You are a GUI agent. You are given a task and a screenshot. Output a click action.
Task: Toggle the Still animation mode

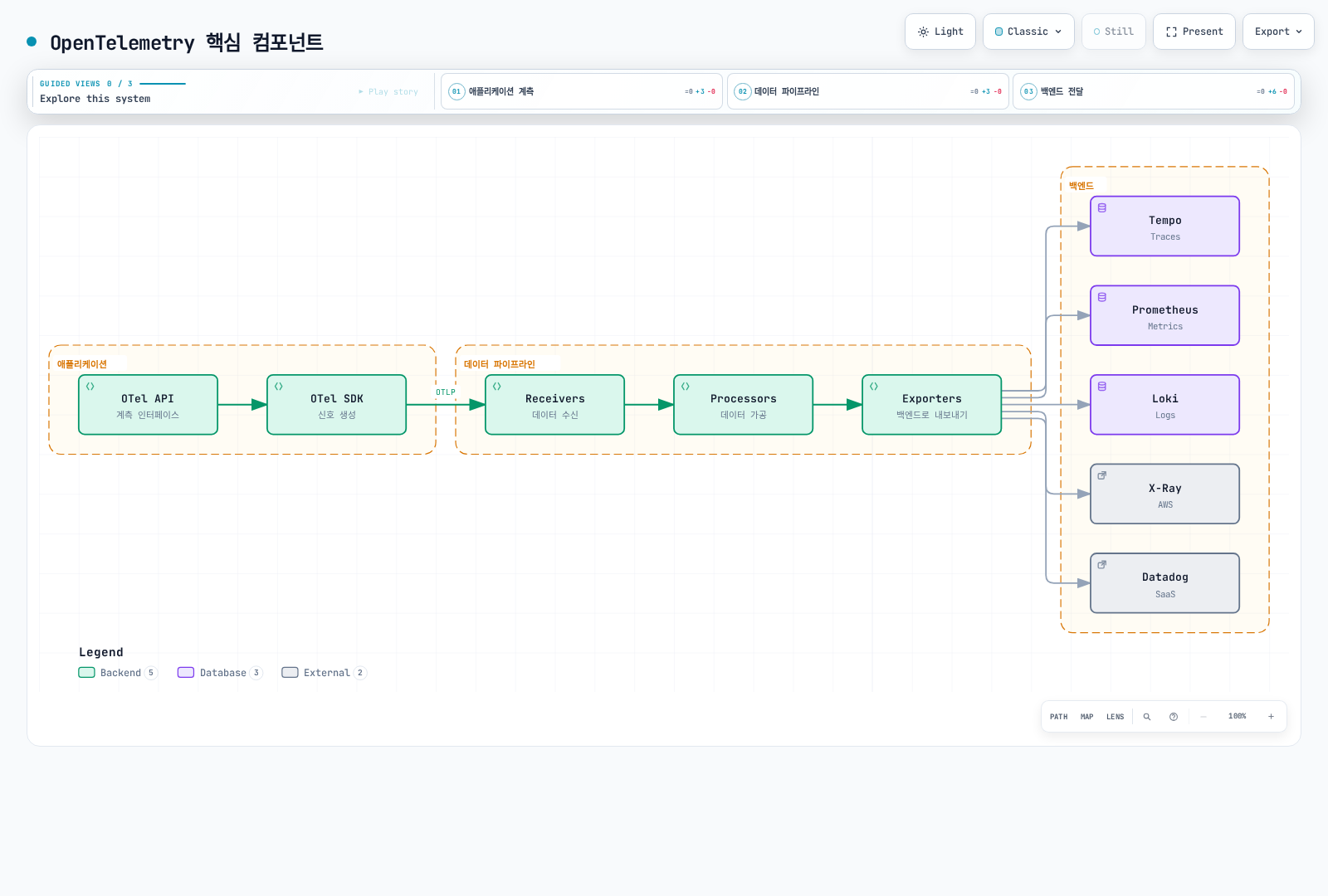(1113, 32)
